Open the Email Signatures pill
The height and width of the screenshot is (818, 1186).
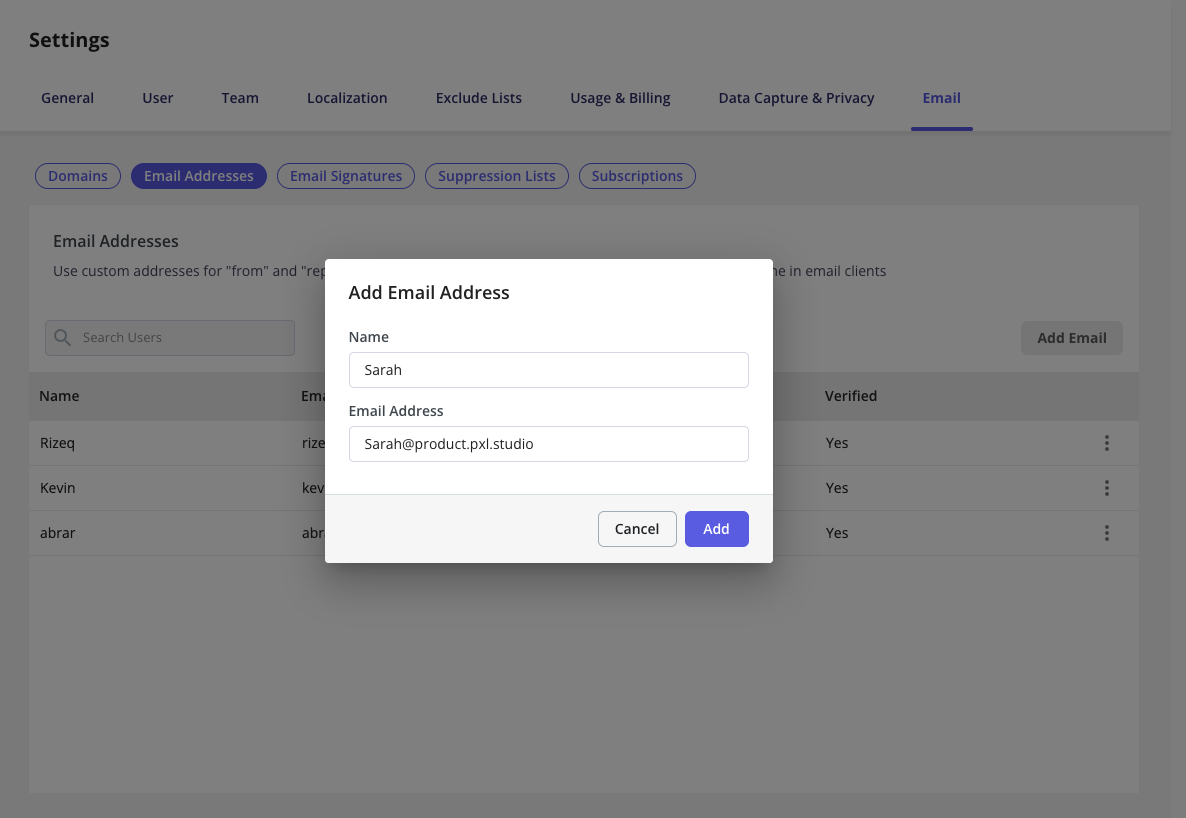(346, 176)
